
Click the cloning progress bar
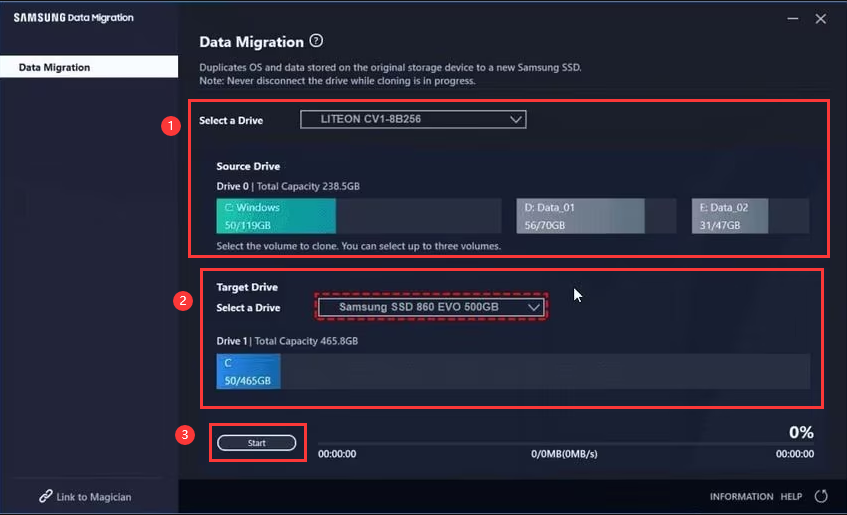coord(566,444)
